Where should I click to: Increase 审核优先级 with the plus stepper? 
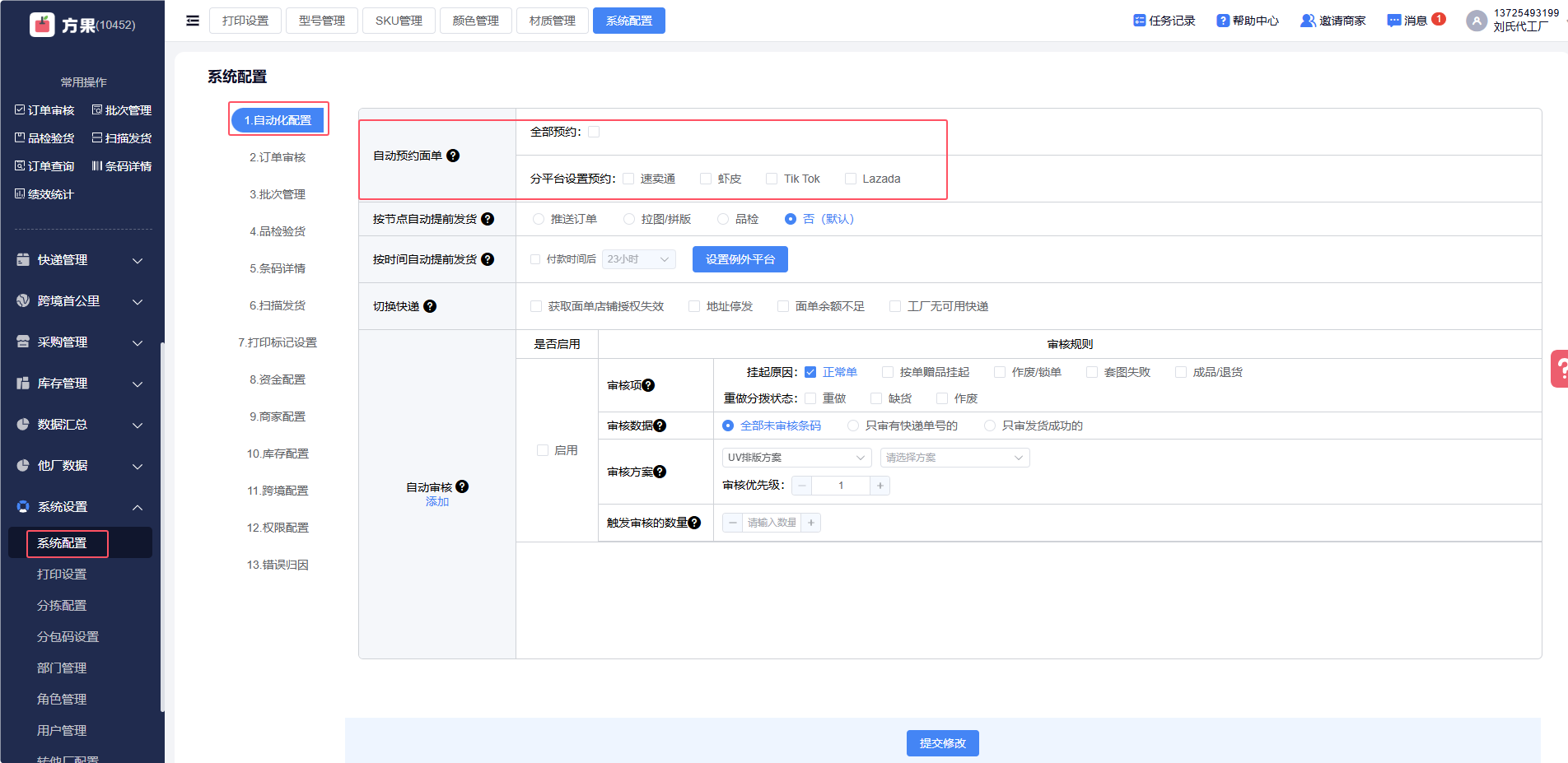pos(880,486)
